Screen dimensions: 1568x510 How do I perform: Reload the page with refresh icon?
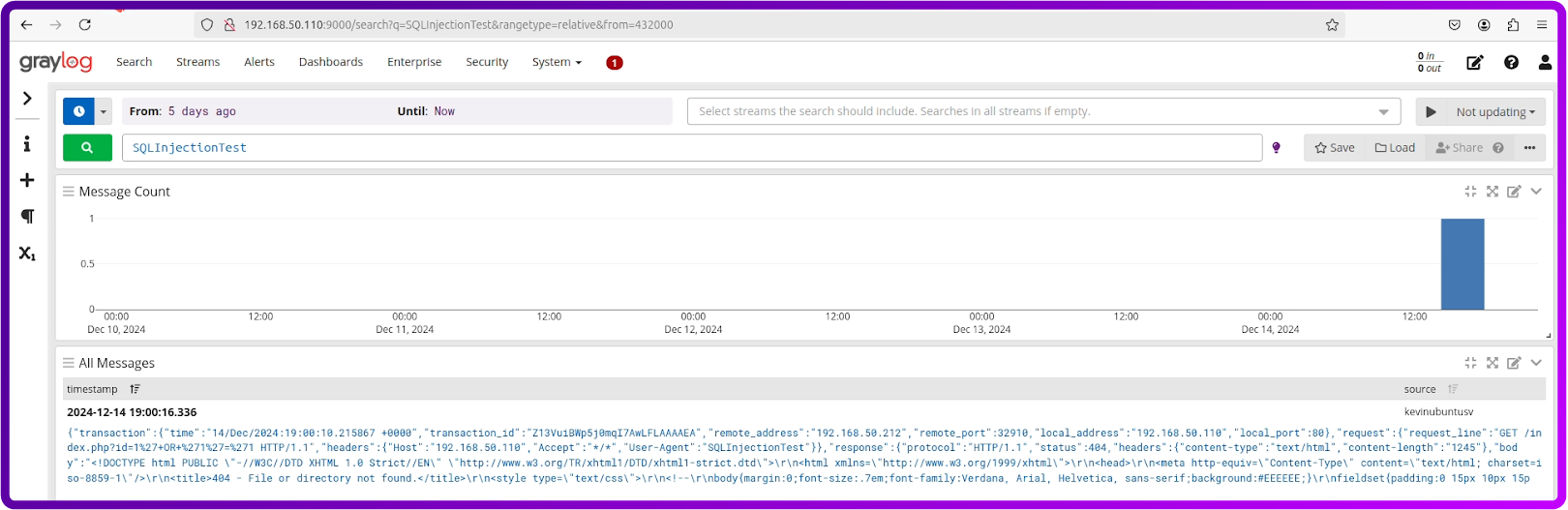point(85,25)
